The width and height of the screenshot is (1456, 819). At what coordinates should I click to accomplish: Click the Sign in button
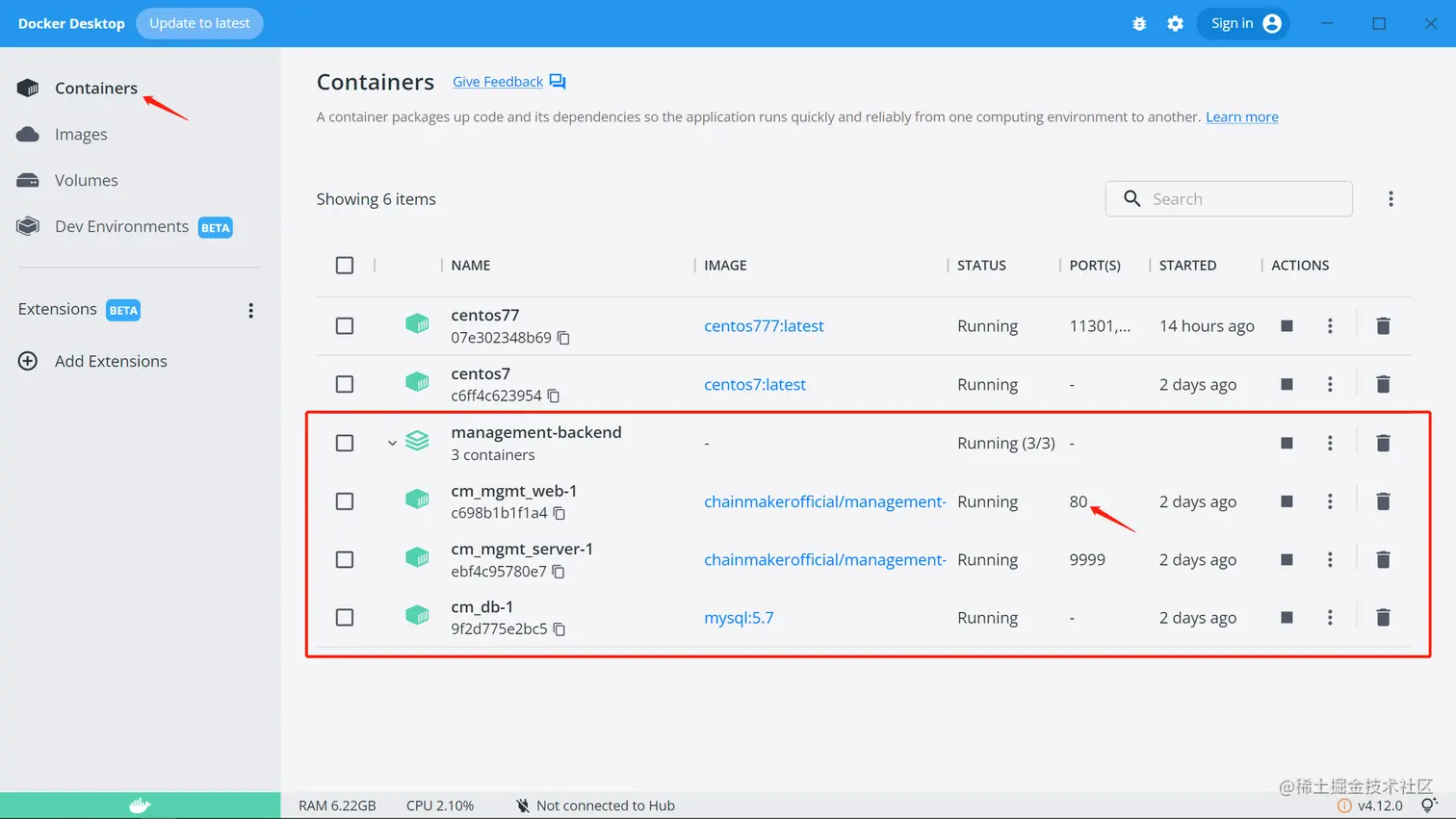click(x=1243, y=23)
